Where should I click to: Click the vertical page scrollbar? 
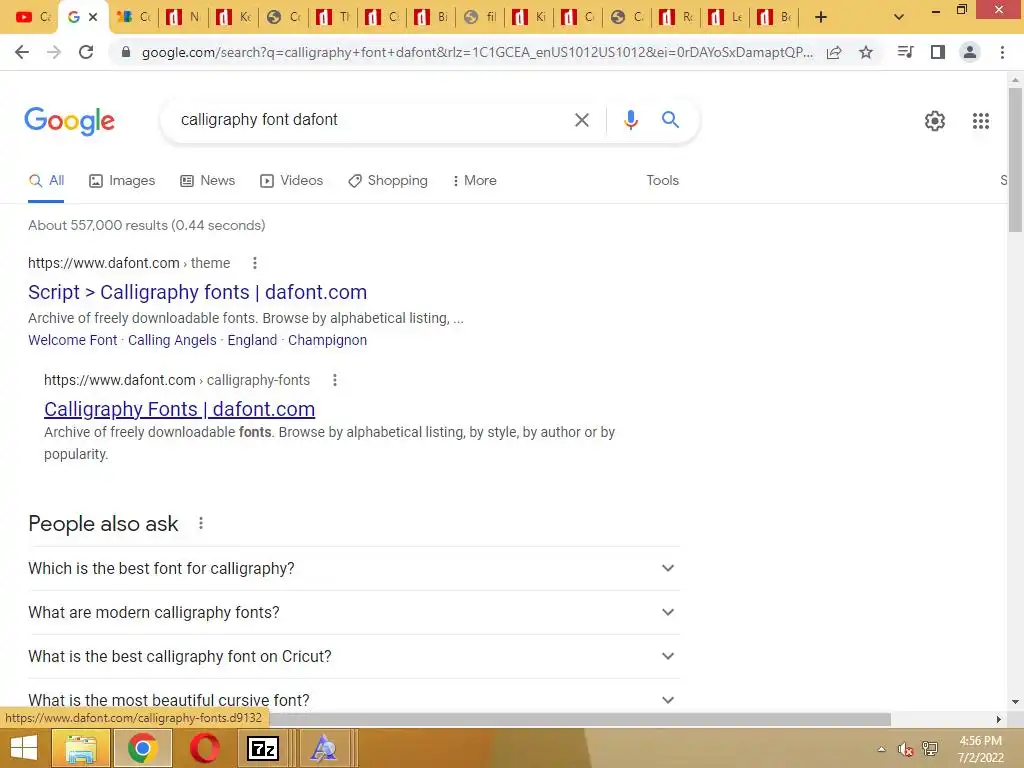click(1015, 160)
